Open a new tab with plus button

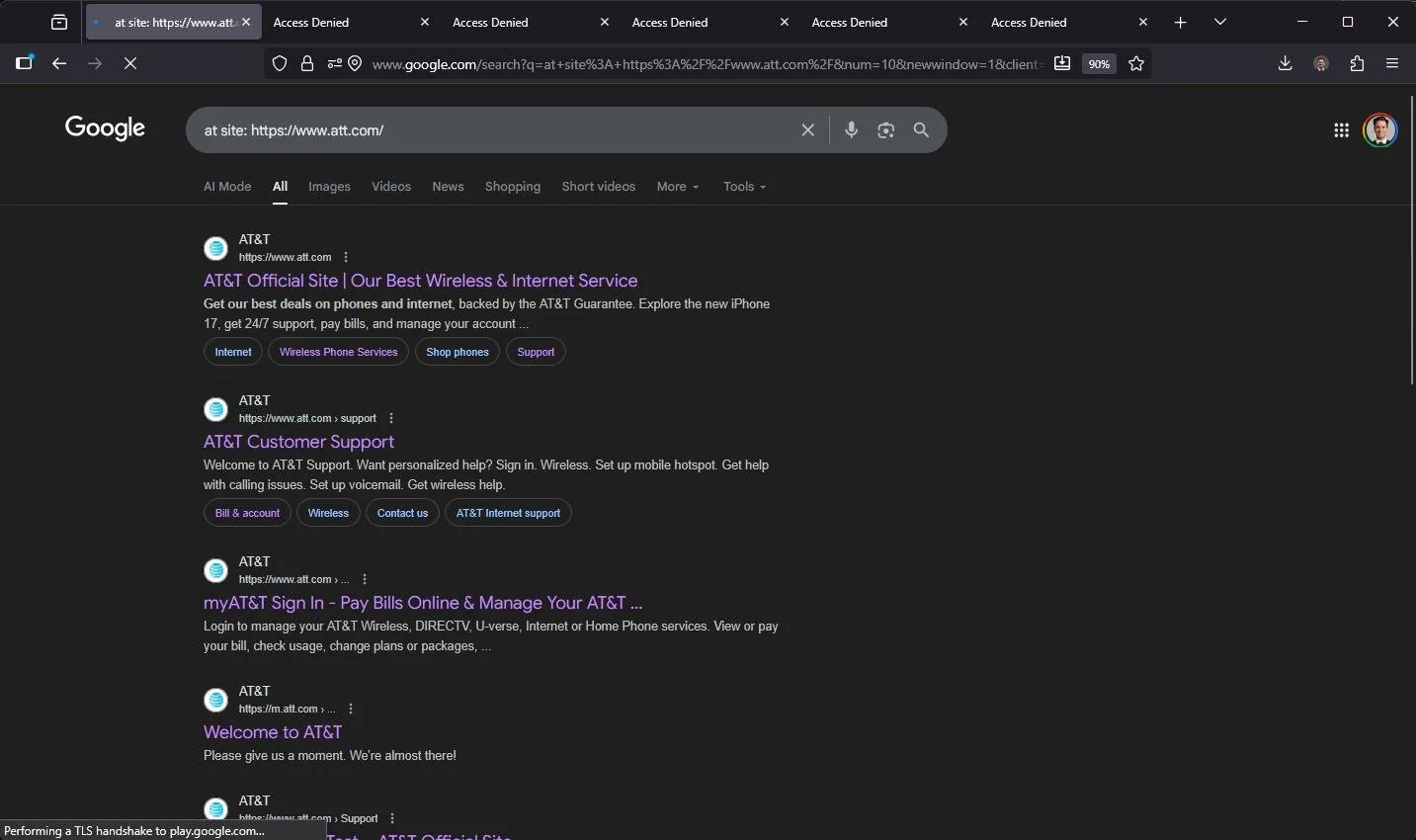pos(1180,22)
